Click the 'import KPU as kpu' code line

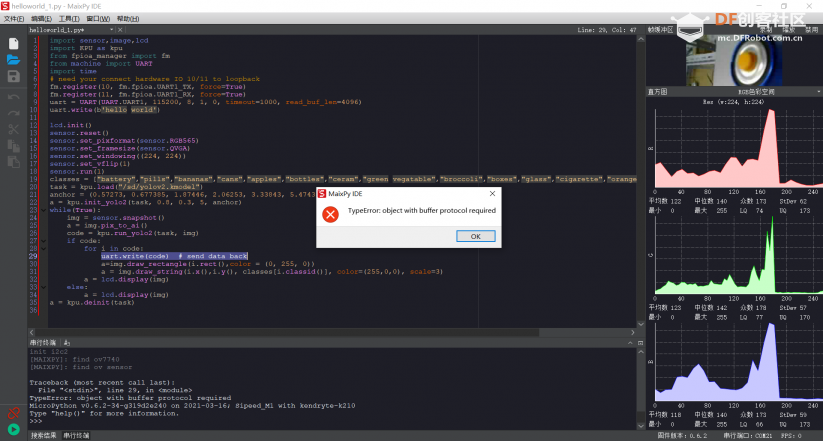(86, 48)
